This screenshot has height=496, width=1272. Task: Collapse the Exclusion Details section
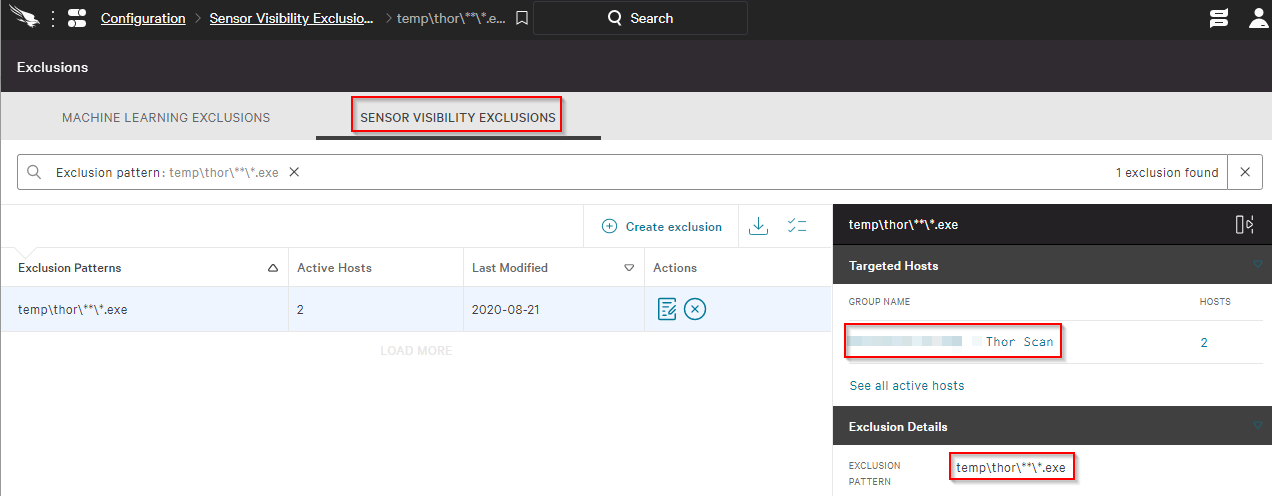[1259, 426]
